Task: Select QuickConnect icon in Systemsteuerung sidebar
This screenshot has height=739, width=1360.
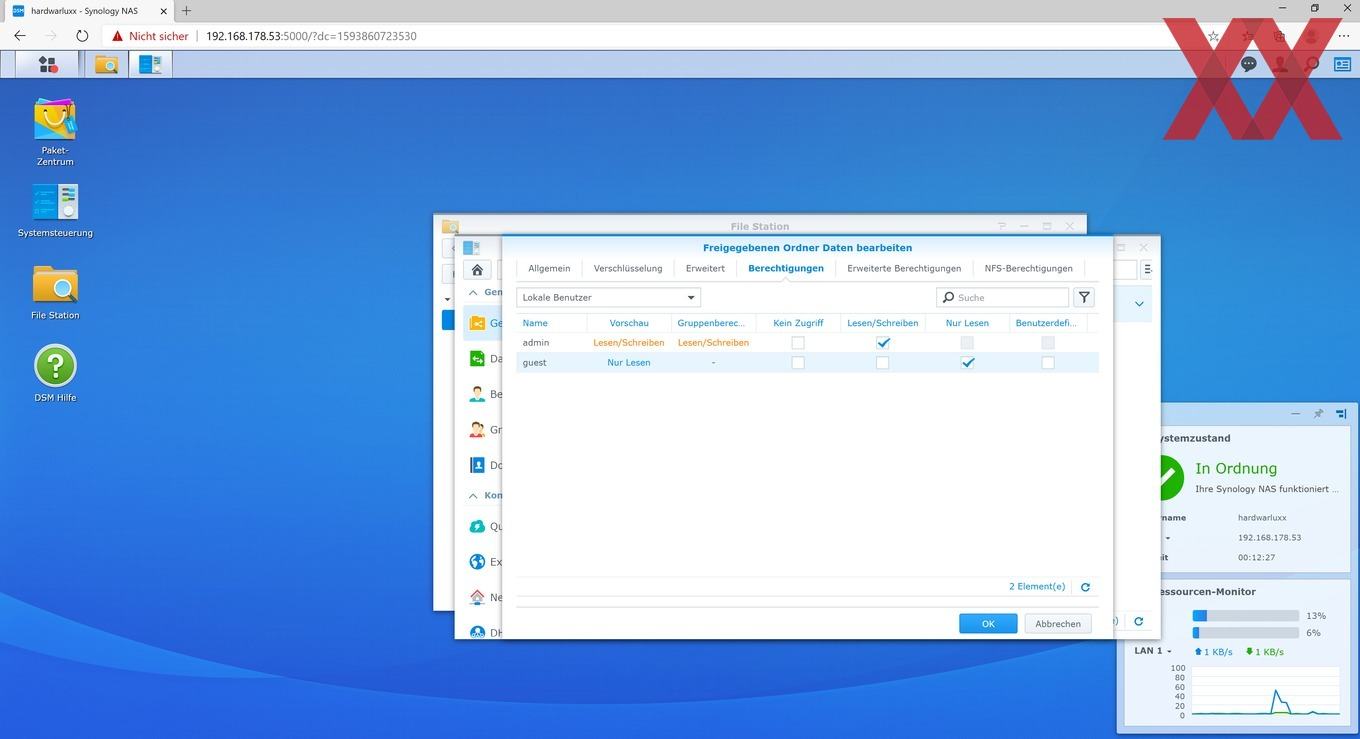Action: pyautogui.click(x=477, y=526)
